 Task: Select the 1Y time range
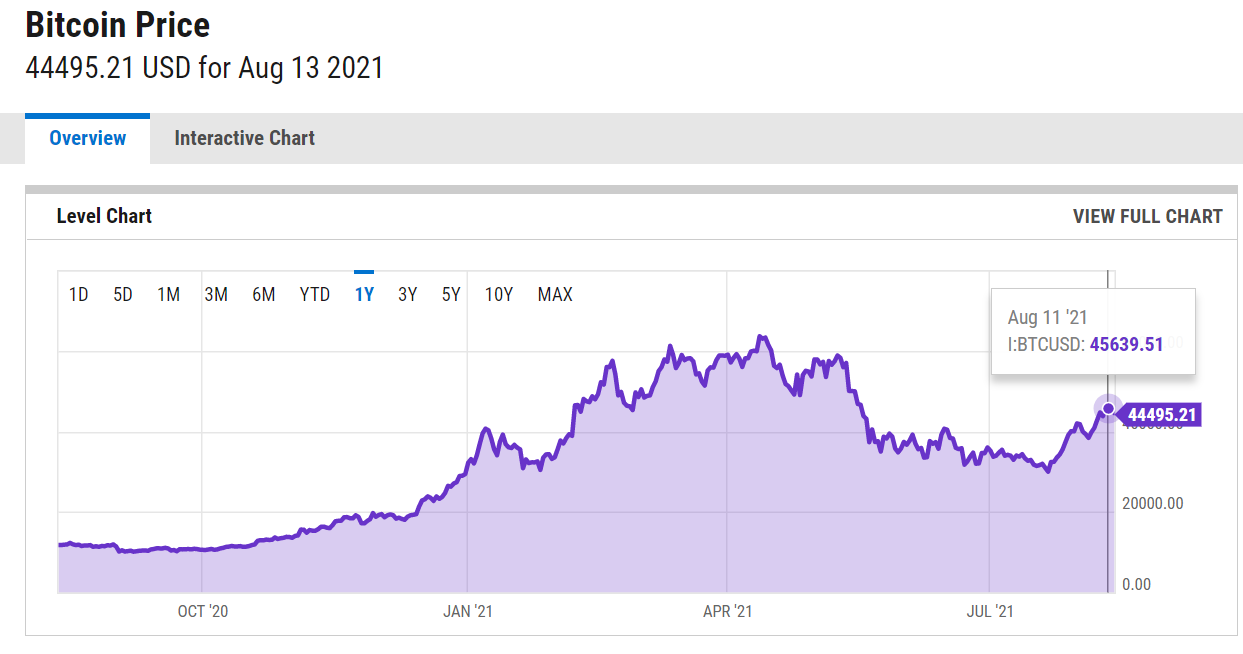pyautogui.click(x=364, y=294)
